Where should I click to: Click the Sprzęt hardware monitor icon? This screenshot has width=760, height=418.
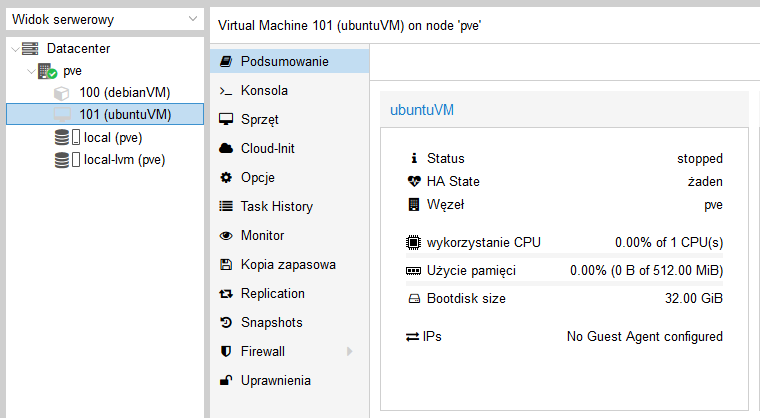point(225,119)
